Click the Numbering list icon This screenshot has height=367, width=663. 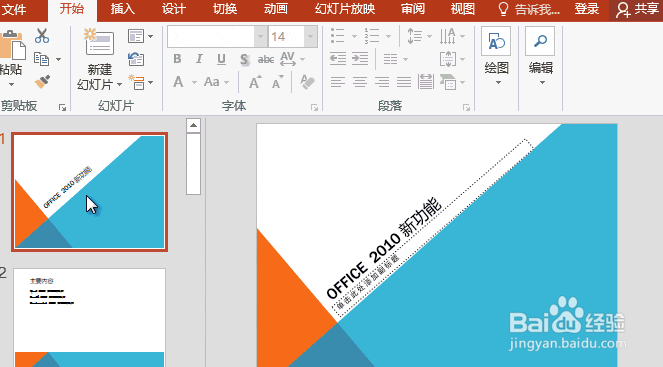click(372, 36)
